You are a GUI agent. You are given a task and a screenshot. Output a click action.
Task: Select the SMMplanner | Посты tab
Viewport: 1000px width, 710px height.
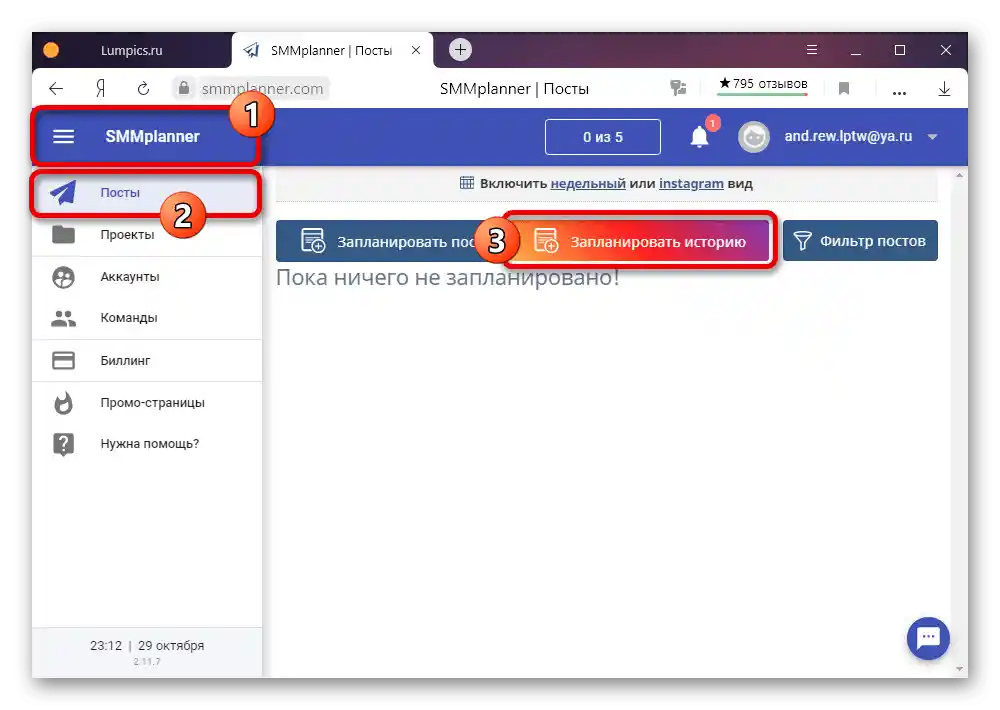tap(332, 50)
